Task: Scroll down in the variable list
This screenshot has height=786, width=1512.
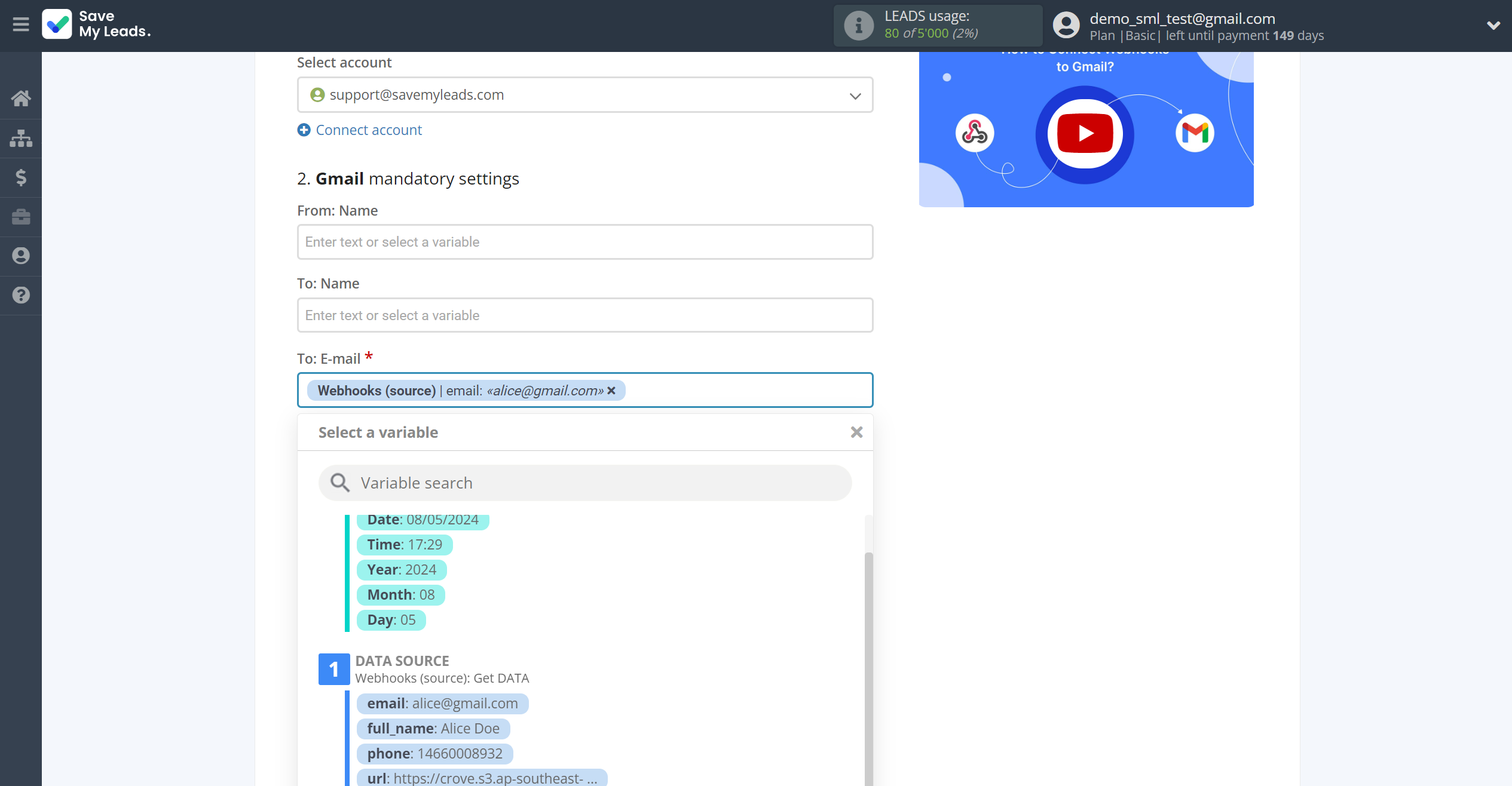Action: [866, 649]
